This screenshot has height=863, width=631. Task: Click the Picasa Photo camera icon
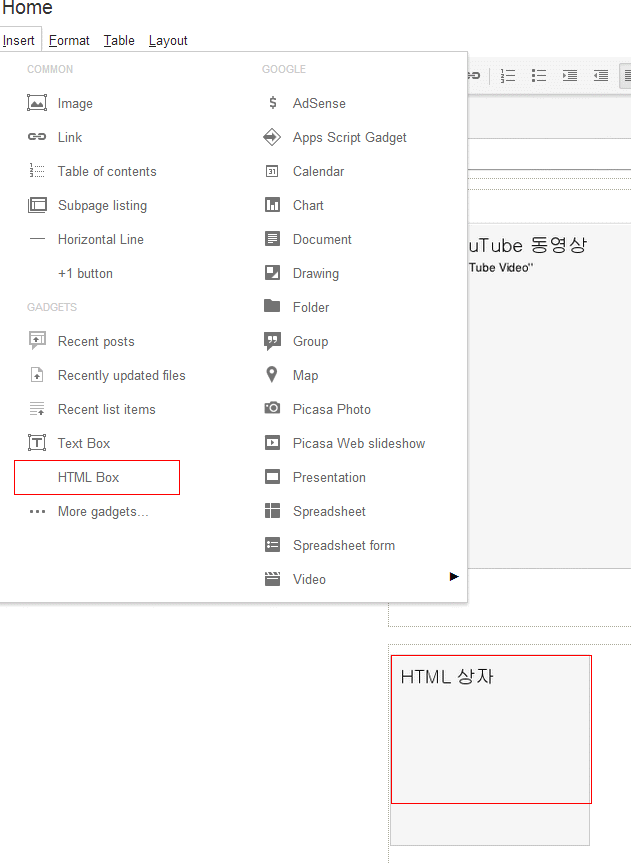[272, 408]
